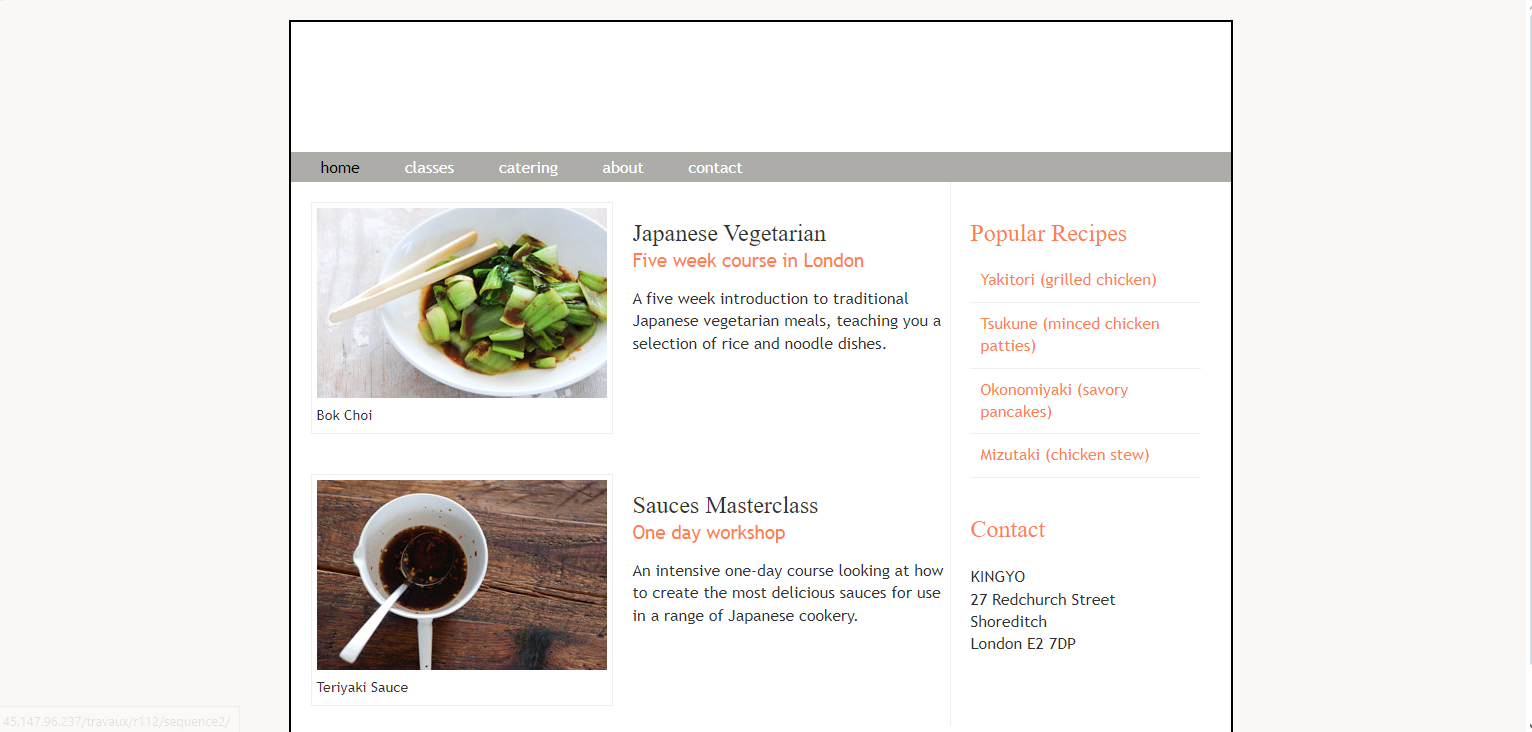Open the catering page

[x=528, y=168]
